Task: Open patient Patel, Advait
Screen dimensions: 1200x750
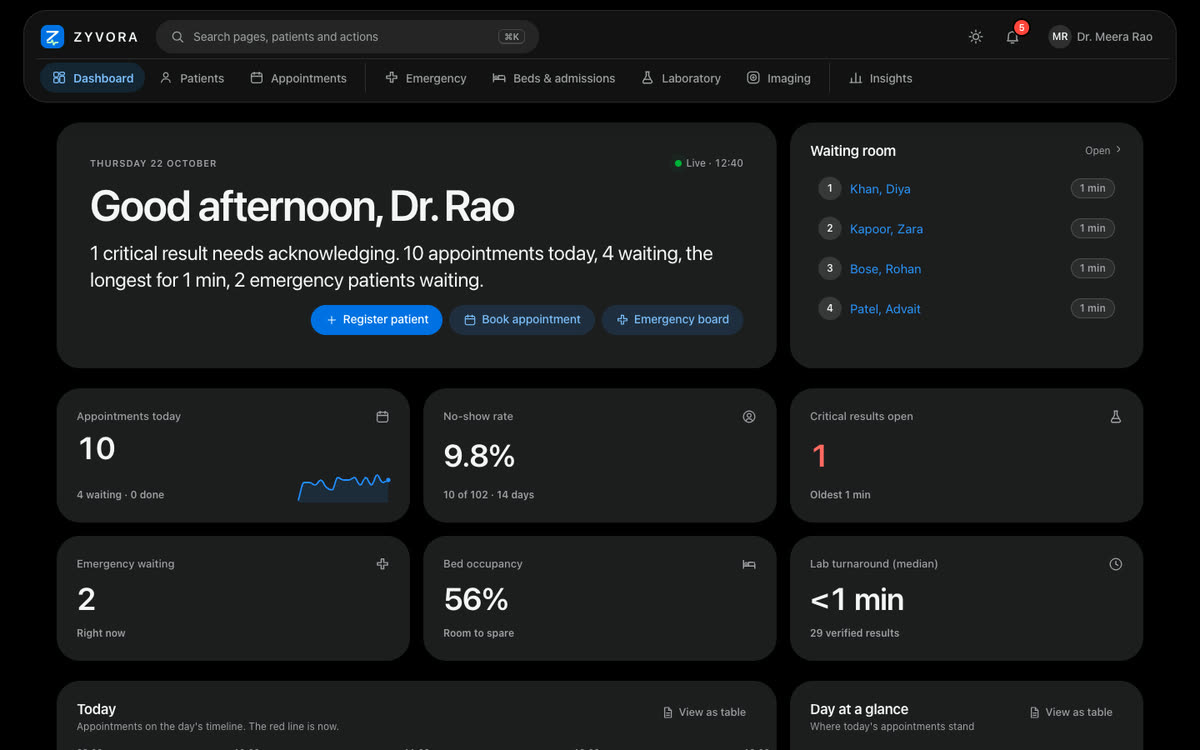Action: tap(885, 309)
